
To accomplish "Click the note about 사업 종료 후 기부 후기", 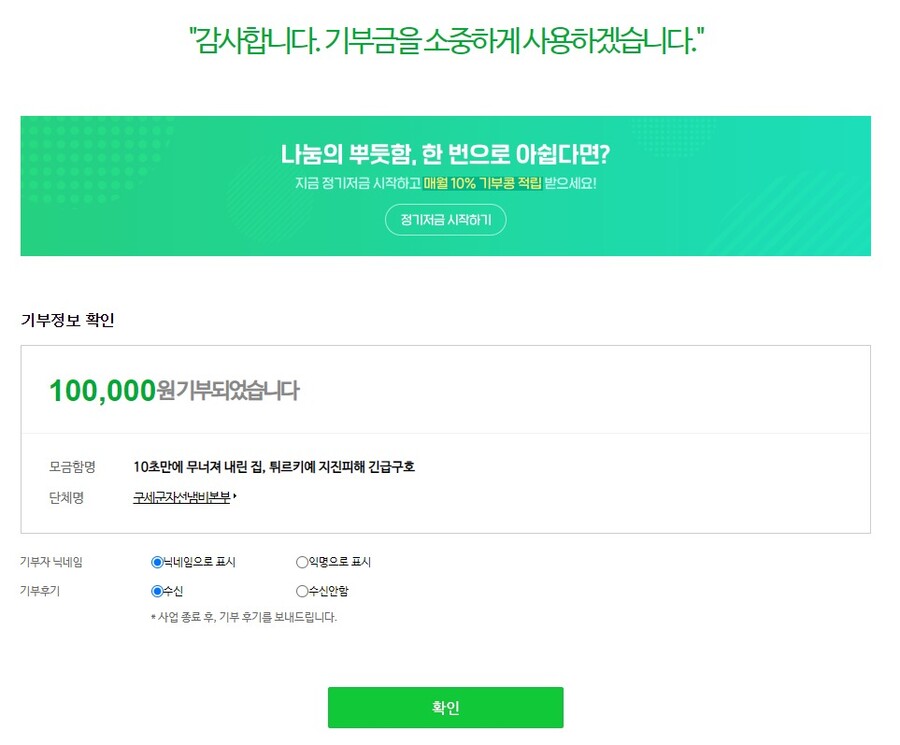I will [x=243, y=617].
